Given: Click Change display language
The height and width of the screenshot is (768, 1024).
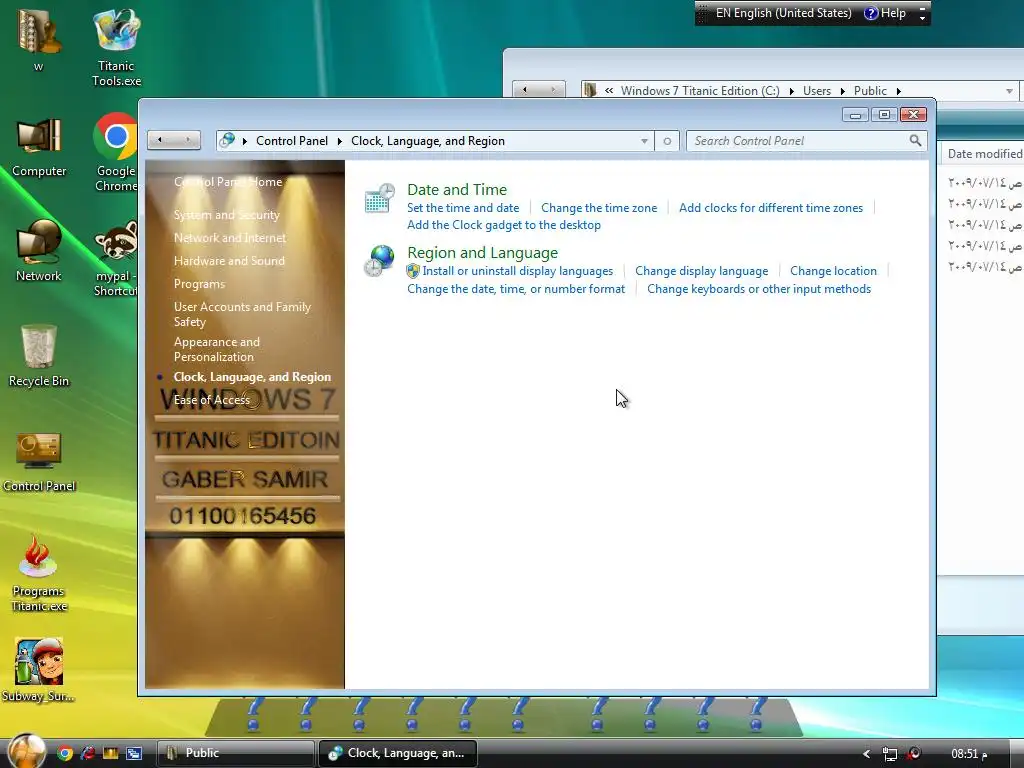Looking at the screenshot, I should 701,271.
